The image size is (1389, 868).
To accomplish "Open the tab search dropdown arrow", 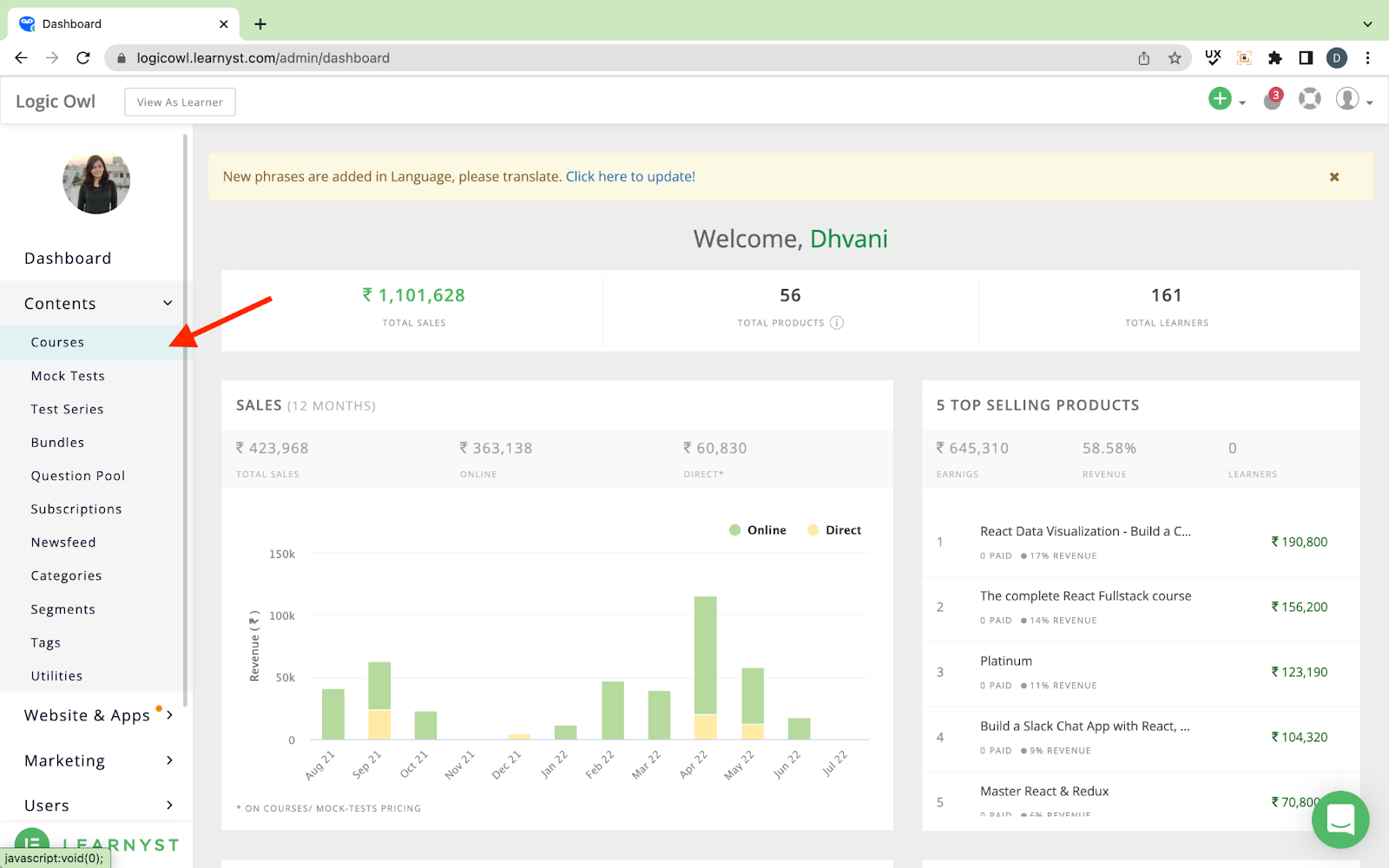I will click(x=1367, y=24).
